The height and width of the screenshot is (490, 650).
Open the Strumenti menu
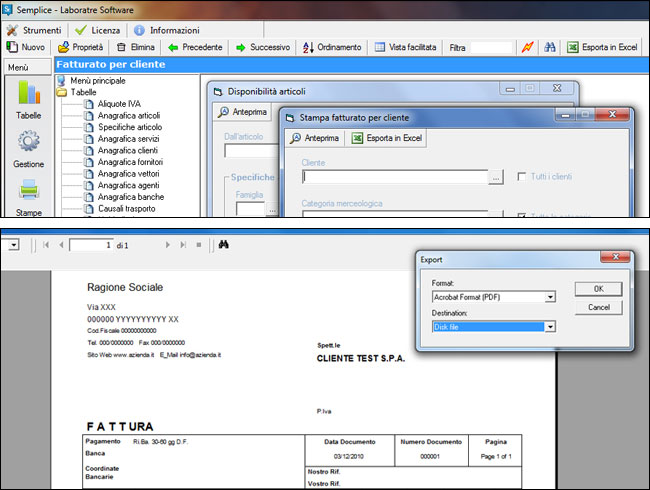pyautogui.click(x=34, y=30)
